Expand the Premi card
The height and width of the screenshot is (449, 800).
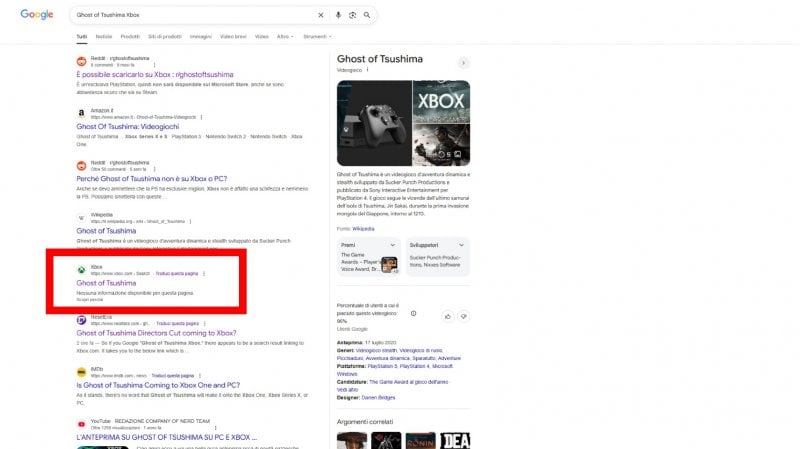click(x=393, y=244)
